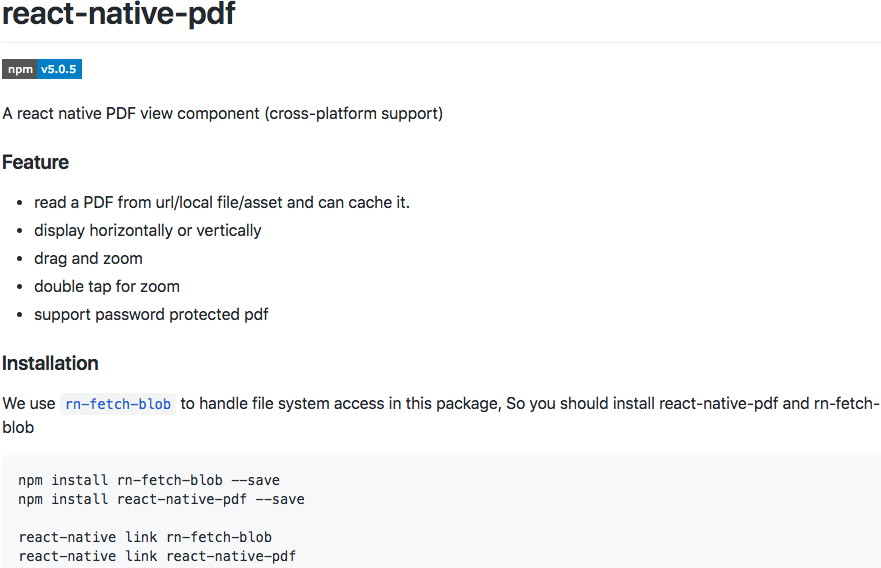Click the npm label on badge
This screenshot has height=568, width=881.
point(20,69)
